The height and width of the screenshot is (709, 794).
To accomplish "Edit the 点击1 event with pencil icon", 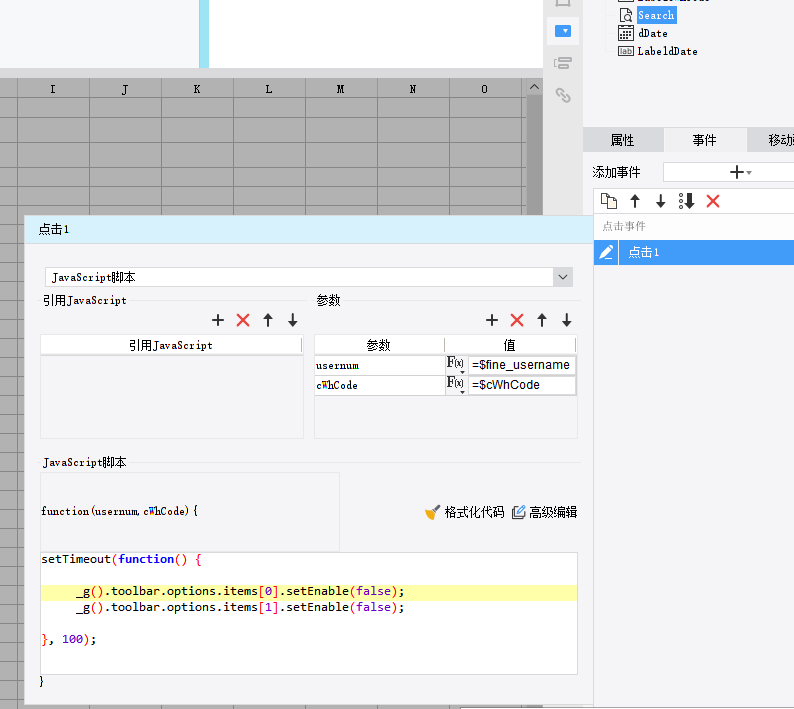I will tap(606, 252).
